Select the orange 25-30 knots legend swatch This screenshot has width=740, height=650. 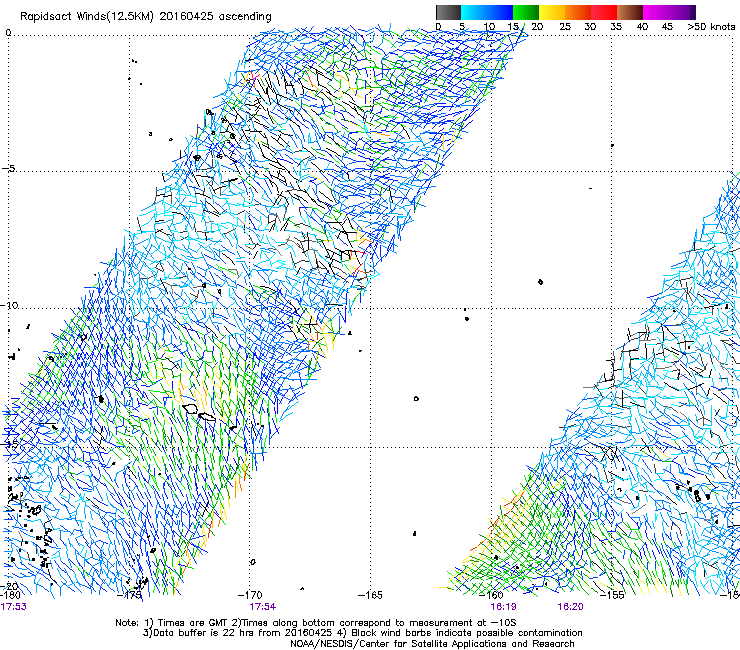(578, 12)
